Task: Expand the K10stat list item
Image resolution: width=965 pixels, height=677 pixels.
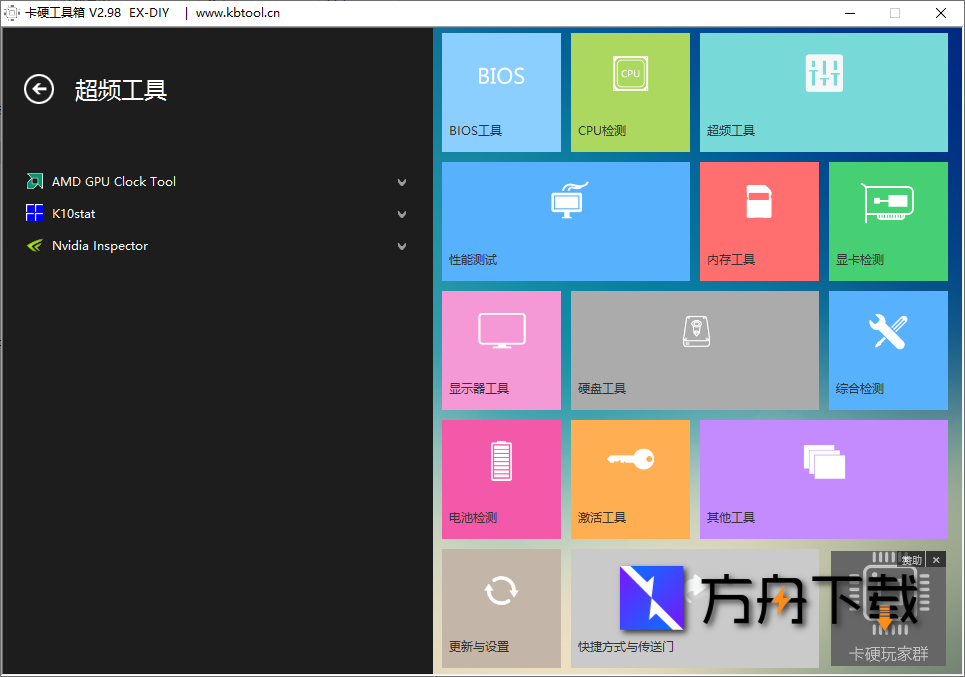Action: [402, 213]
